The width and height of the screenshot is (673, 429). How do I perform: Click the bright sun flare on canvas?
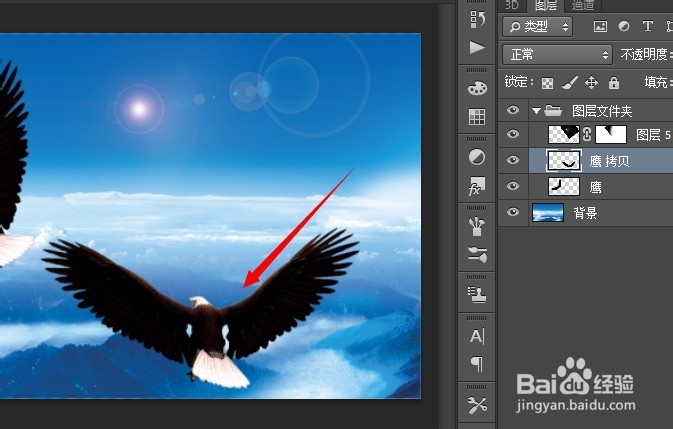pyautogui.click(x=139, y=109)
